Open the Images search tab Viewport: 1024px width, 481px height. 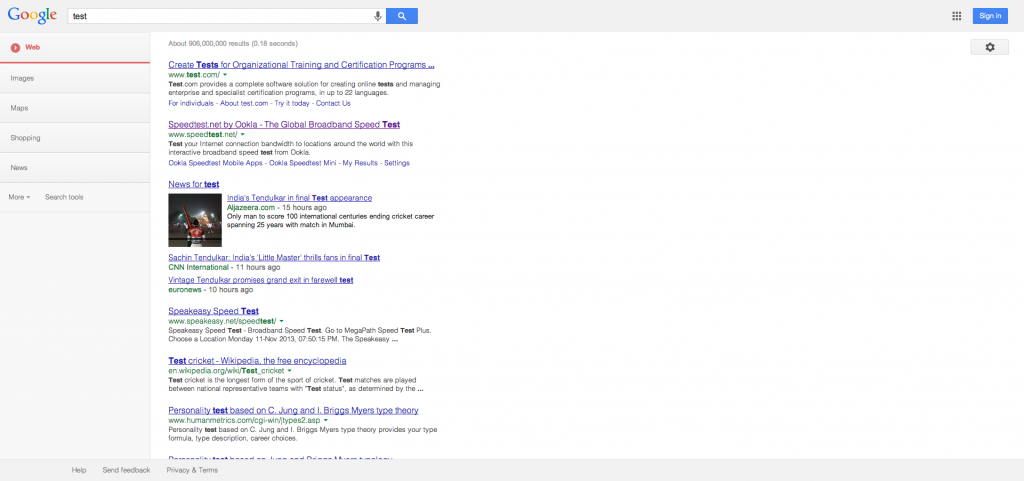tap(75, 78)
